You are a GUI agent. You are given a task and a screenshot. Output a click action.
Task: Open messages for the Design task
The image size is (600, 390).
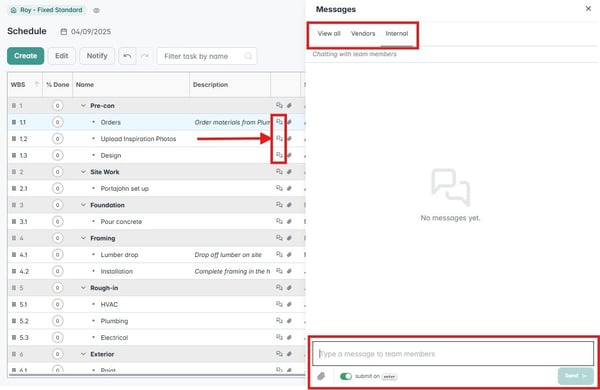click(279, 155)
